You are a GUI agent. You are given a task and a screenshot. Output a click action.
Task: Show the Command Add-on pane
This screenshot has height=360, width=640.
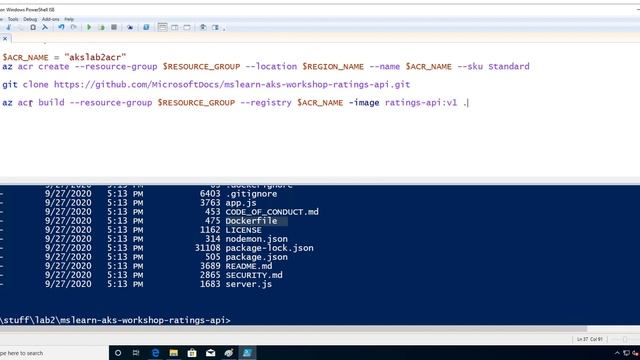(215, 27)
